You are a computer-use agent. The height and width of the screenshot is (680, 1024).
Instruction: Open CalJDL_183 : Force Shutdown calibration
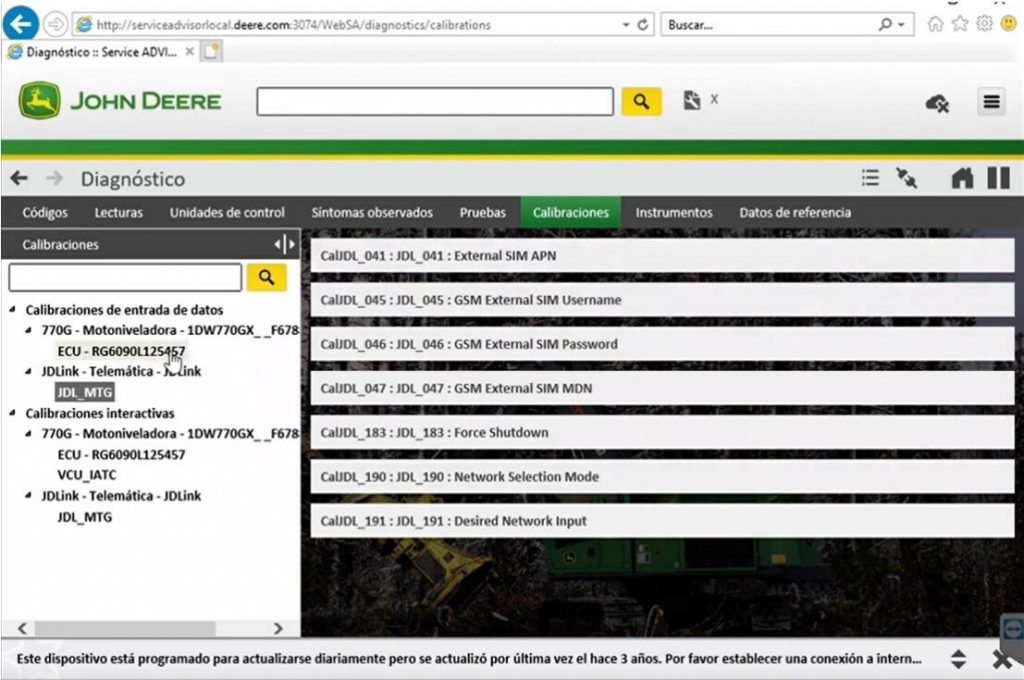pyautogui.click(x=660, y=432)
